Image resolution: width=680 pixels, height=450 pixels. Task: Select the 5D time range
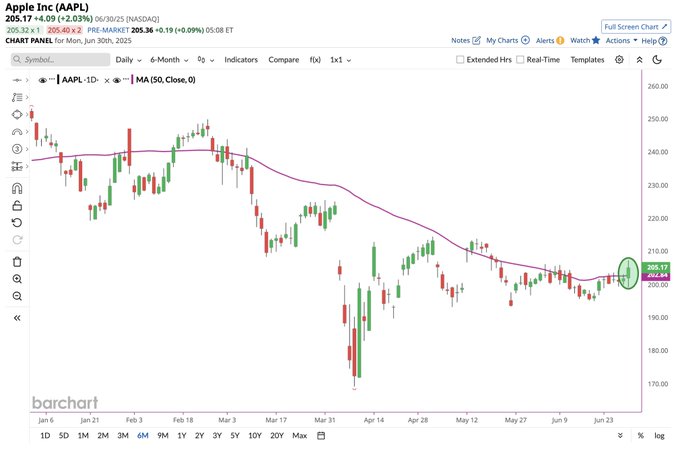tap(64, 436)
